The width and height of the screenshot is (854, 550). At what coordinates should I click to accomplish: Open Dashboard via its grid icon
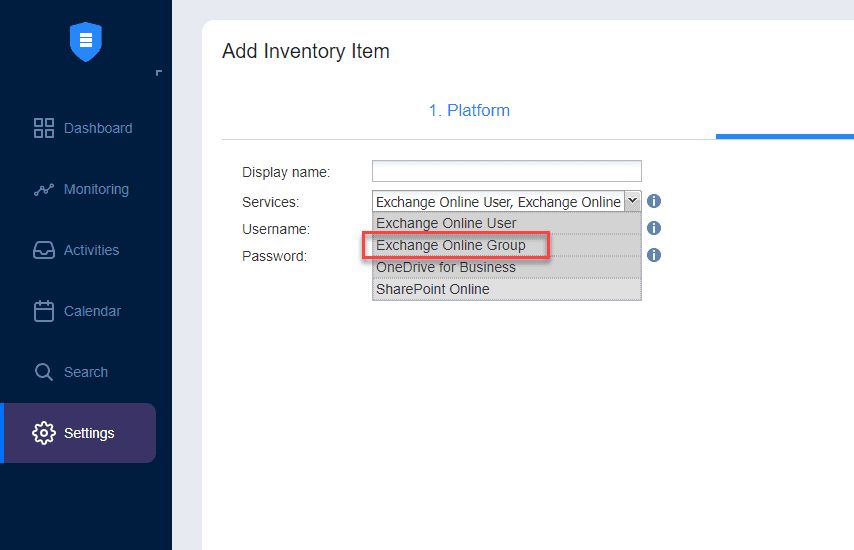click(44, 128)
